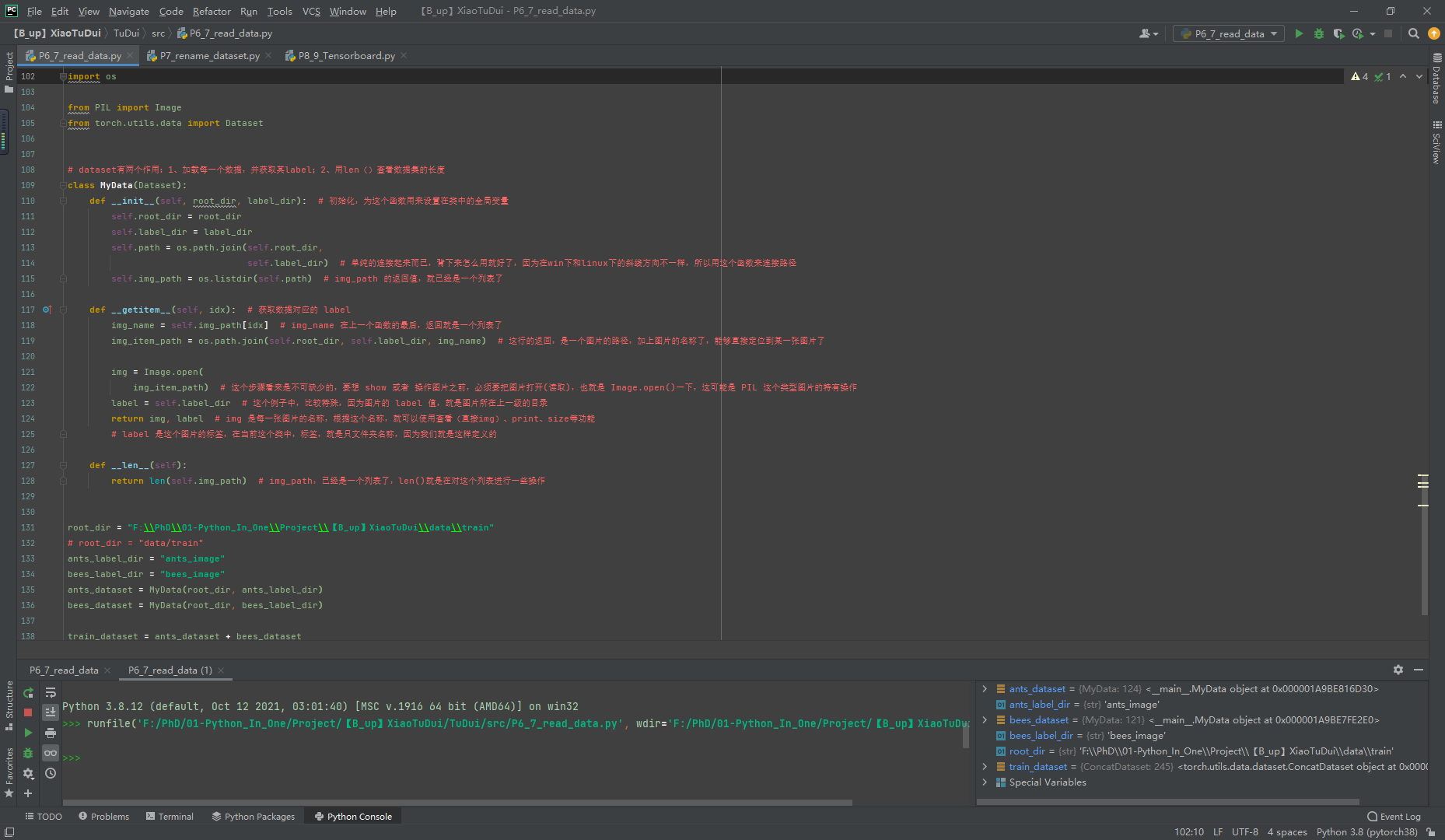Open the Project tool window sidebar
The height and width of the screenshot is (840, 1445).
[9, 72]
